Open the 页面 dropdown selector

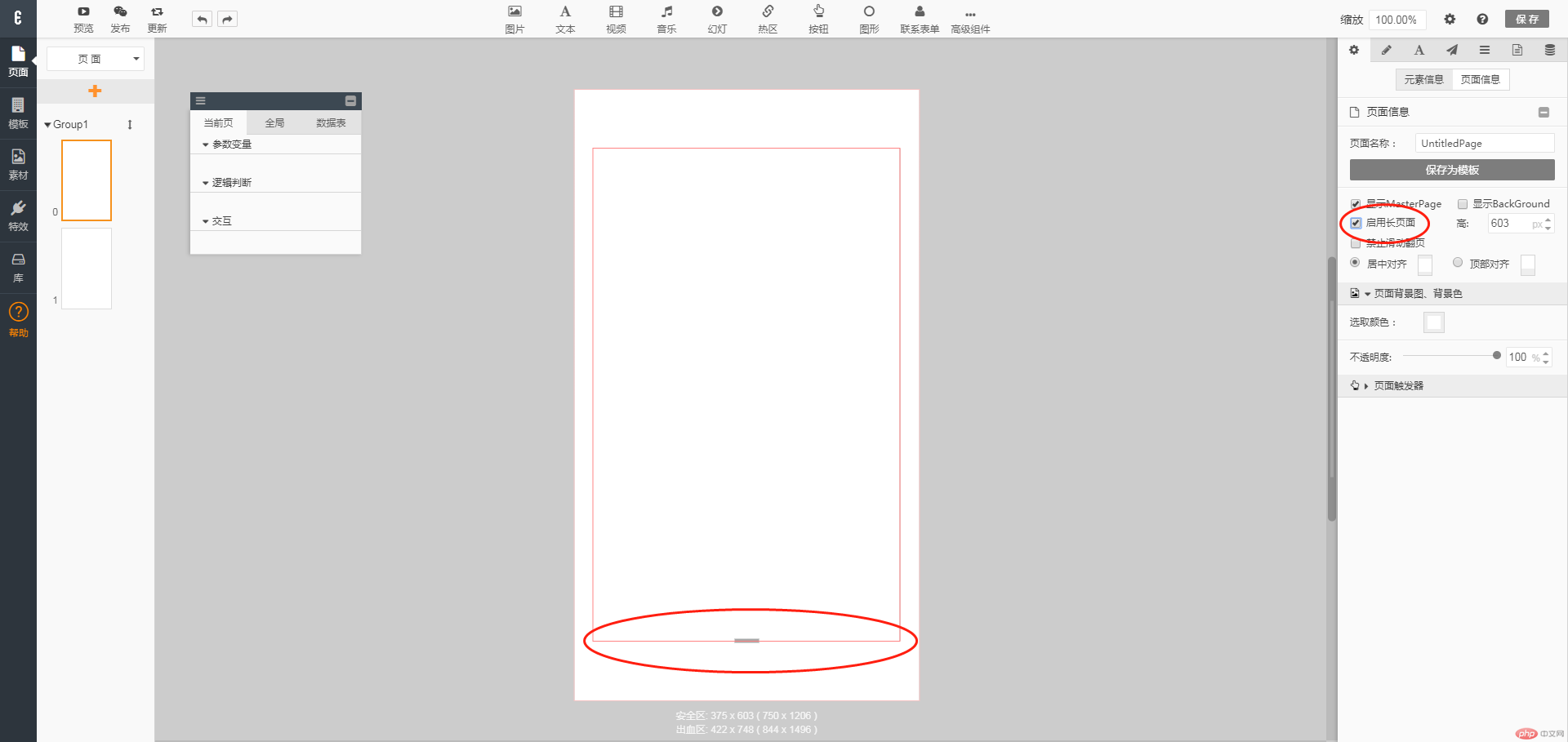(x=96, y=59)
